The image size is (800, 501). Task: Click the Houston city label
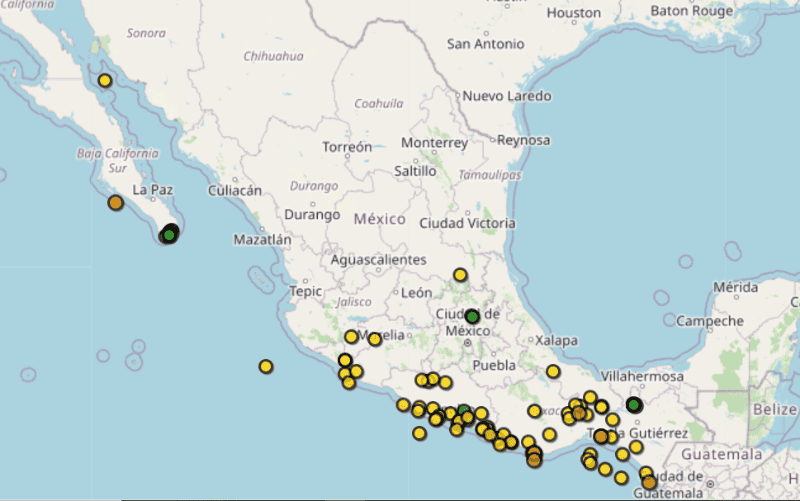pos(574,13)
